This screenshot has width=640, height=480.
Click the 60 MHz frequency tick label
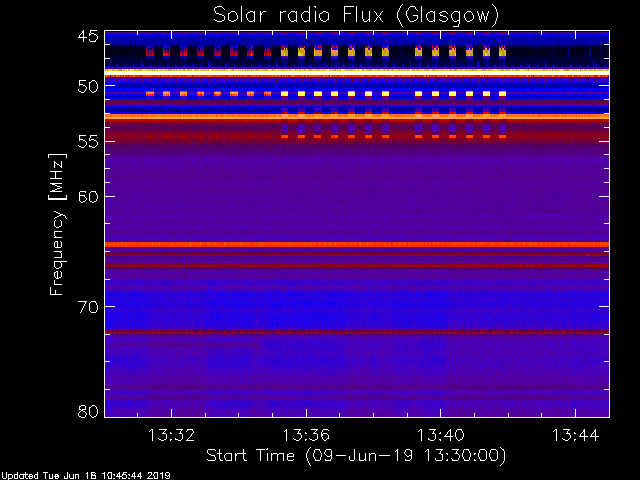(x=88, y=196)
